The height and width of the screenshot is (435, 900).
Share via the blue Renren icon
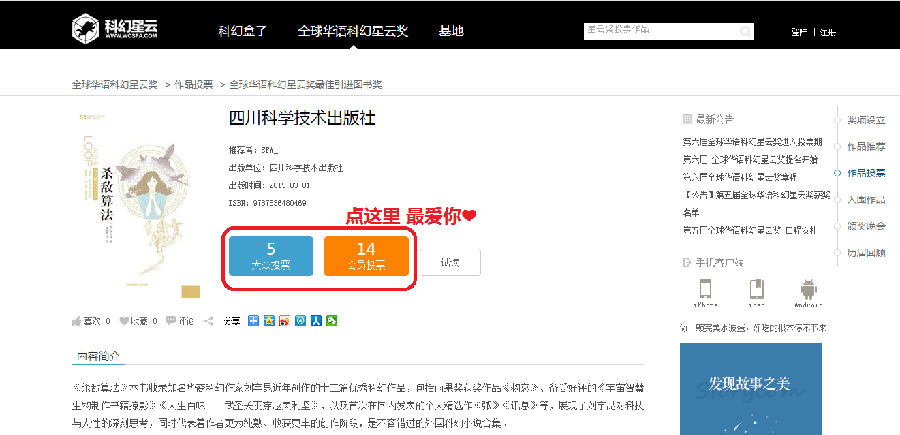(316, 321)
